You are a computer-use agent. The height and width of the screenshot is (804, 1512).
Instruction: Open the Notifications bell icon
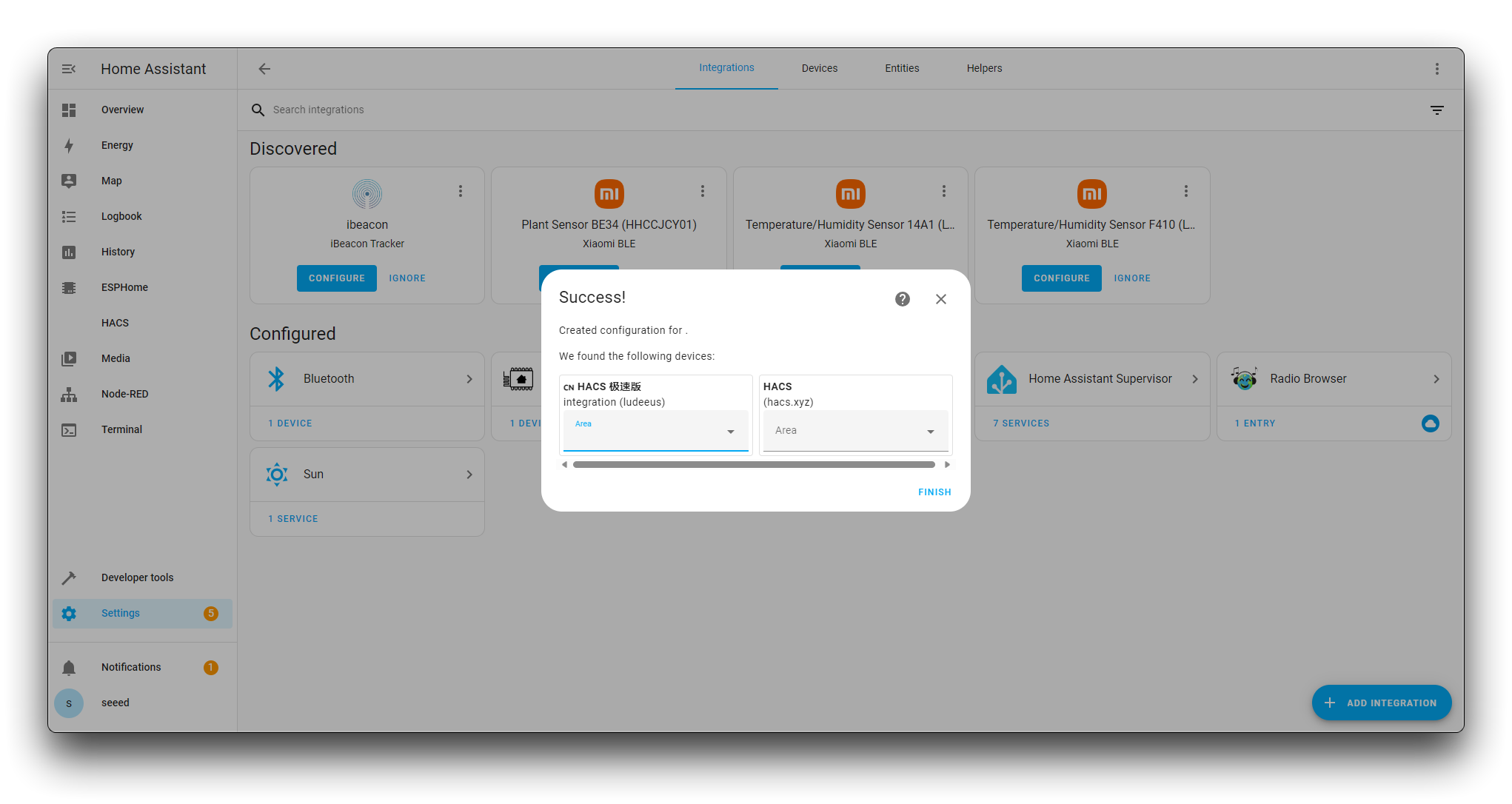click(69, 667)
